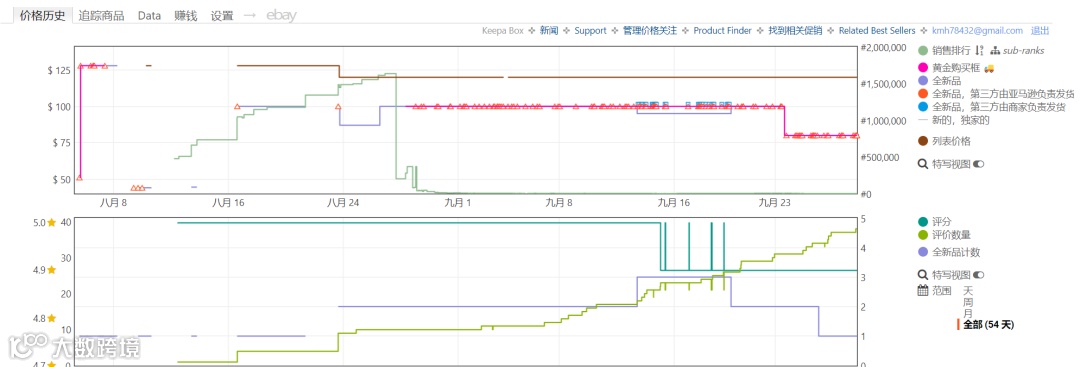1080x367 pixels.
Task: Toggle the 全新品计数 legend dot
Action: [x=924, y=252]
